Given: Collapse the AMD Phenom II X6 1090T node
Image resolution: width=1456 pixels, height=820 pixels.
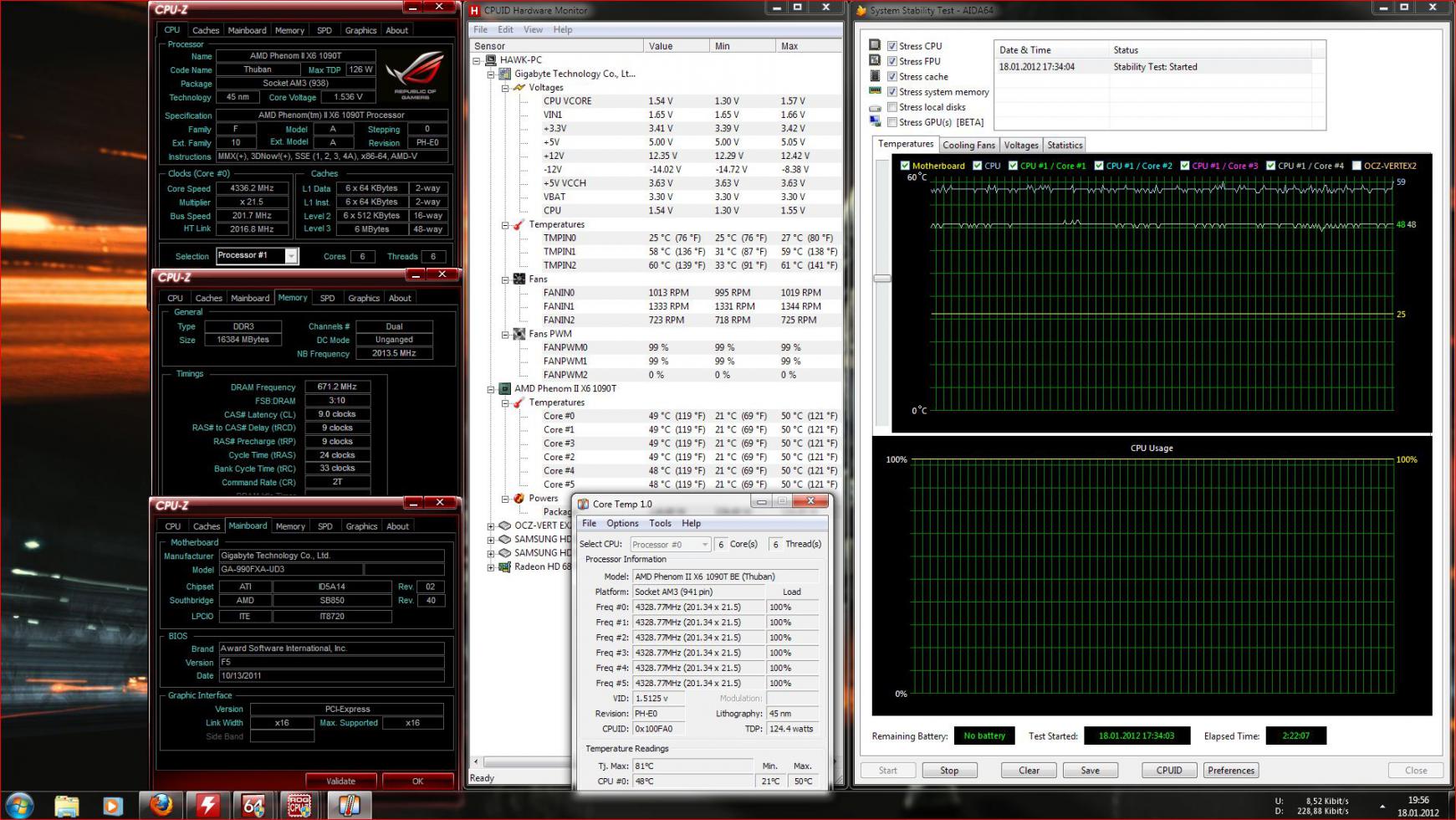Looking at the screenshot, I should [x=491, y=389].
